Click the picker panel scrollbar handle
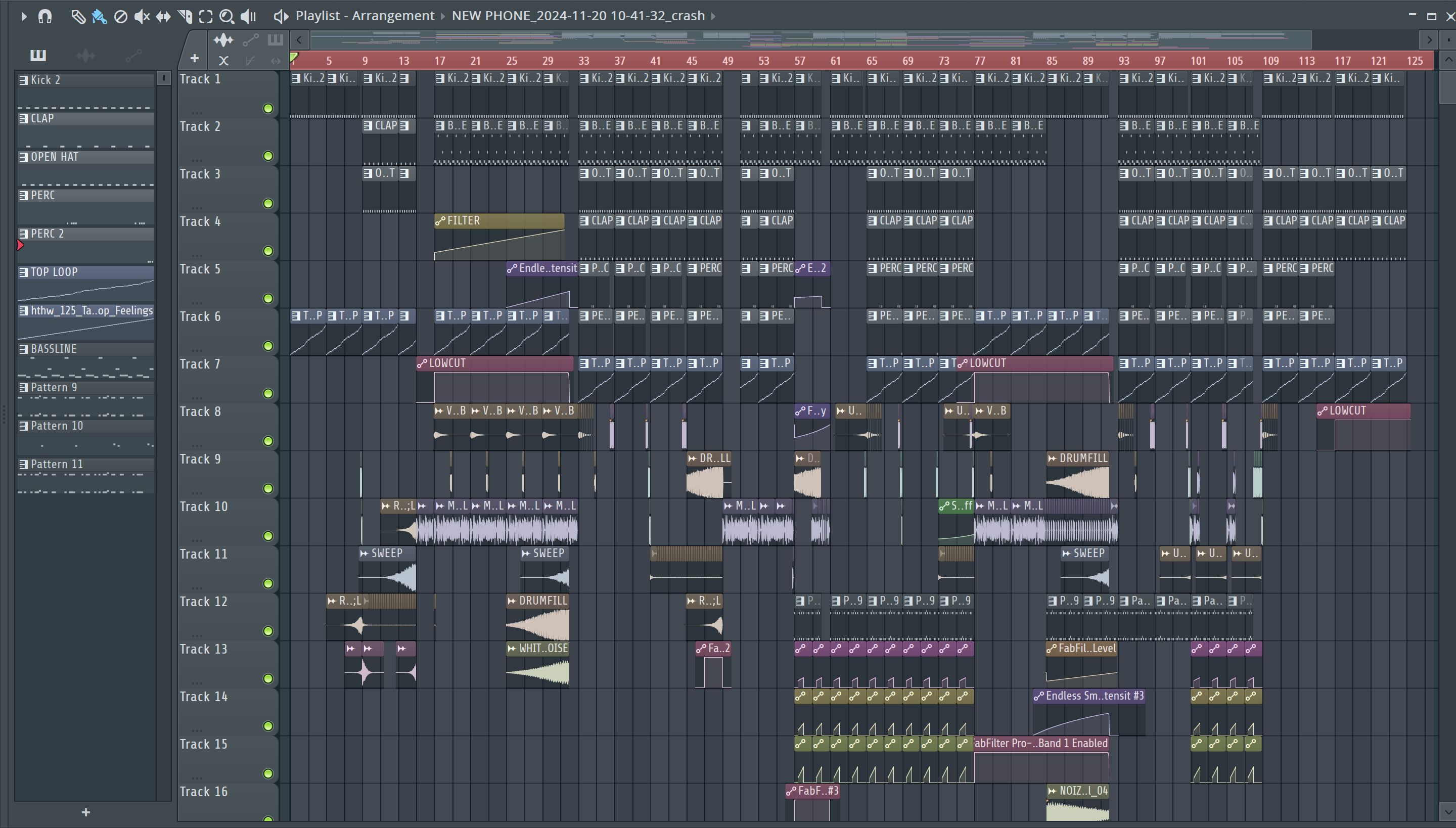This screenshot has height=828, width=1456. point(163,78)
